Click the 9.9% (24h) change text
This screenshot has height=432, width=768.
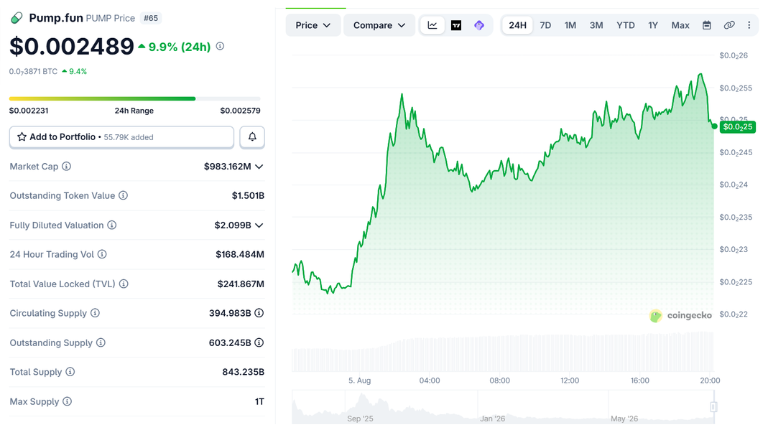tap(179, 47)
